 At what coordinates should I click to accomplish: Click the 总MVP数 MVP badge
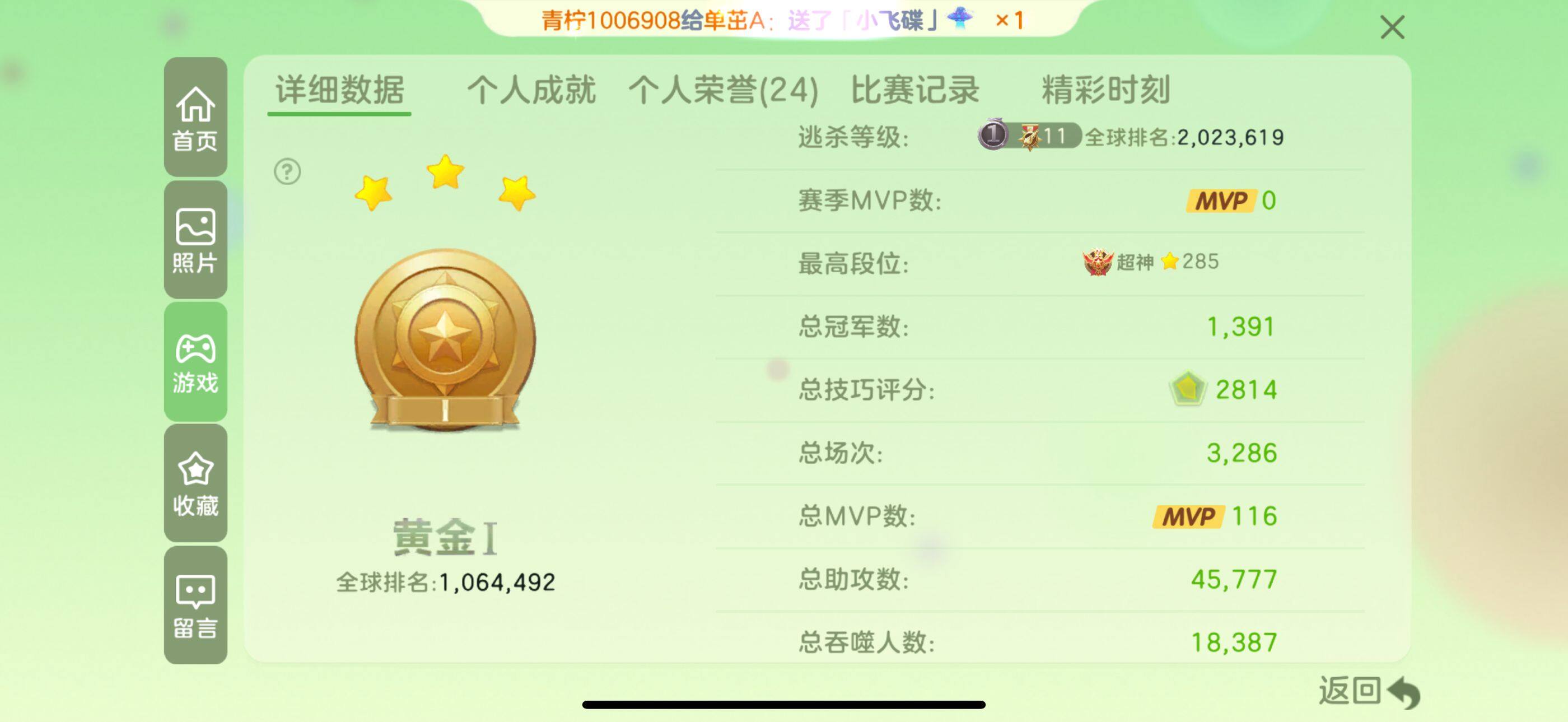click(x=1189, y=517)
